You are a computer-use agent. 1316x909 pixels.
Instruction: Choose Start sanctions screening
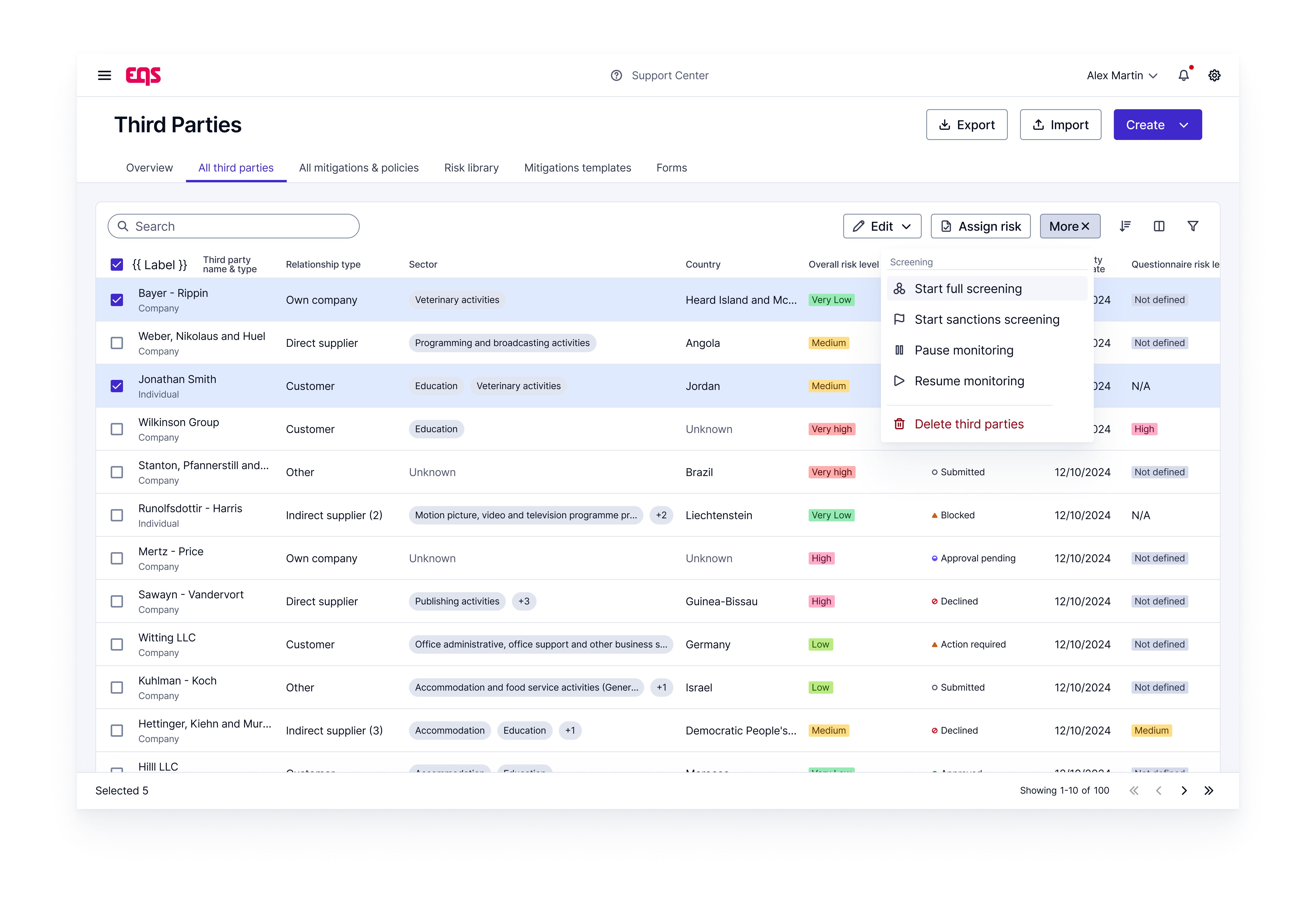coord(986,319)
